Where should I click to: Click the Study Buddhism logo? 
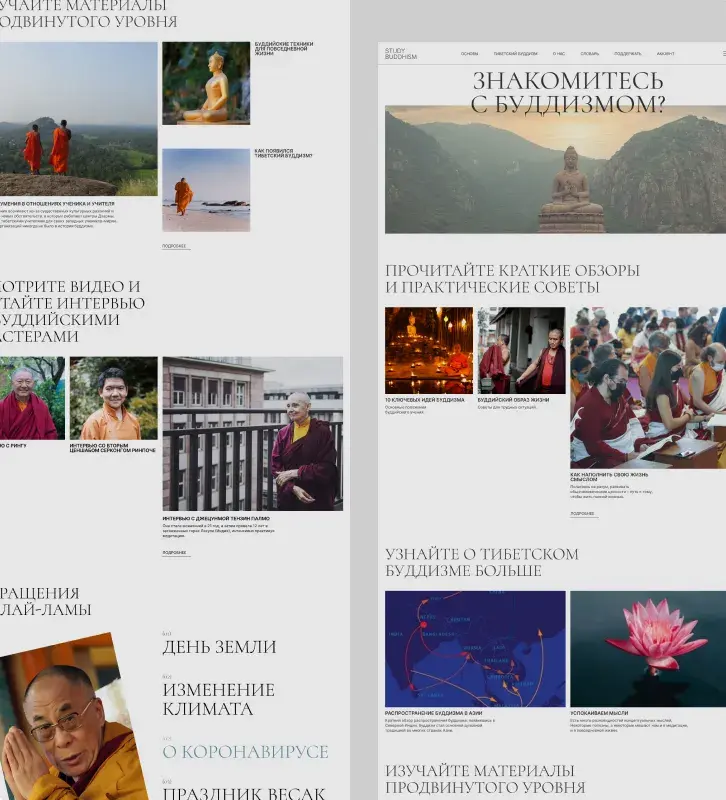coord(401,54)
